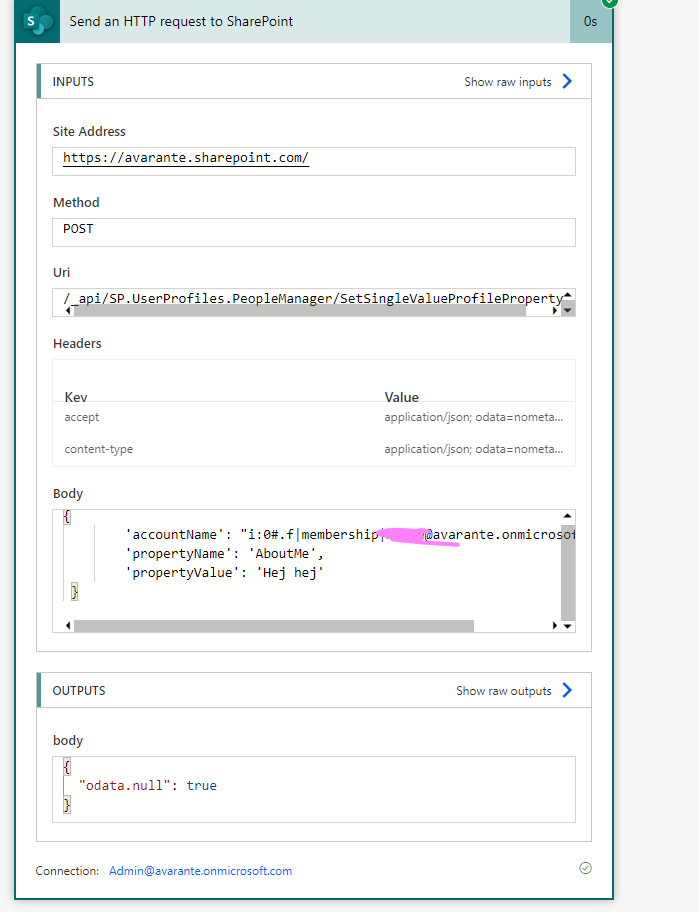Viewport: 699px width, 912px height.
Task: Open the Show raw inputs view
Action: pyautogui.click(x=508, y=82)
